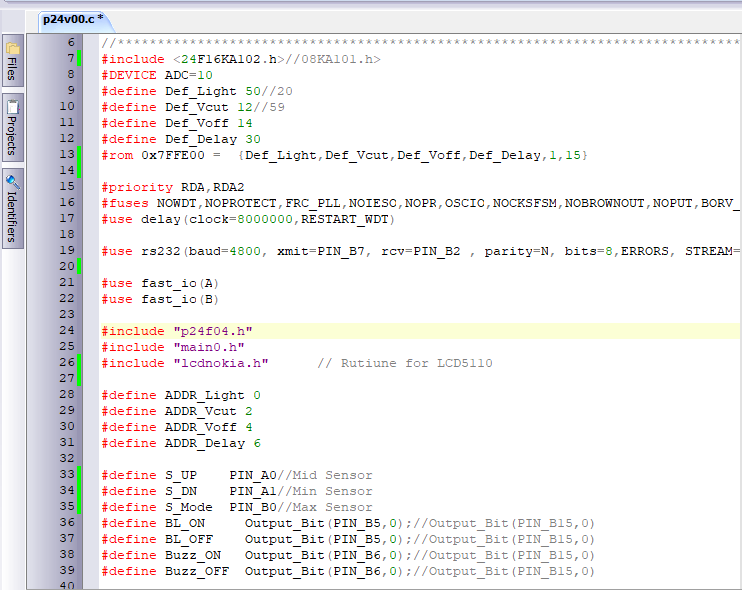Click line number 24 in the gutter
The width and height of the screenshot is (742, 590).
(x=67, y=330)
